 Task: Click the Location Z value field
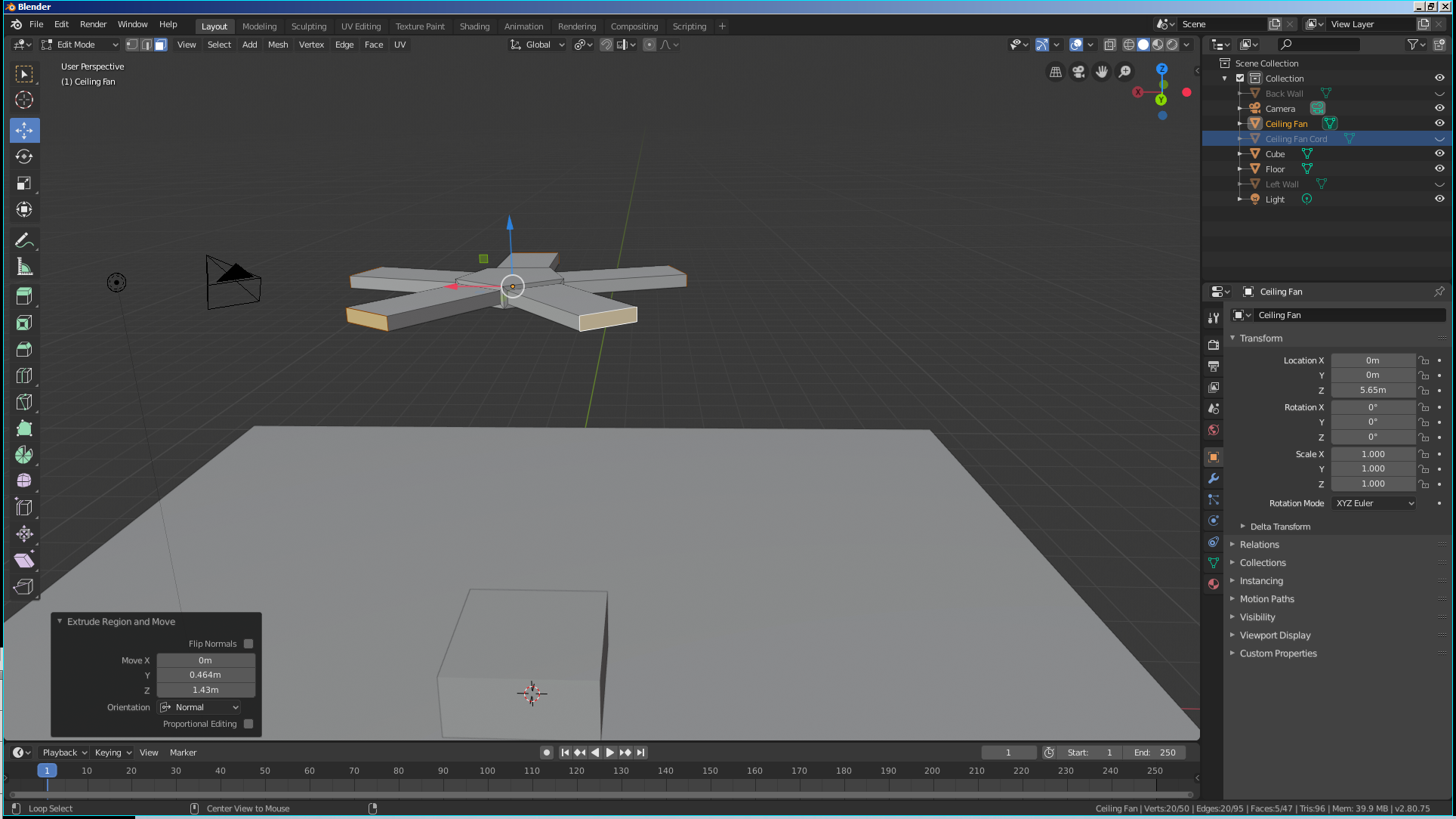coord(1373,390)
